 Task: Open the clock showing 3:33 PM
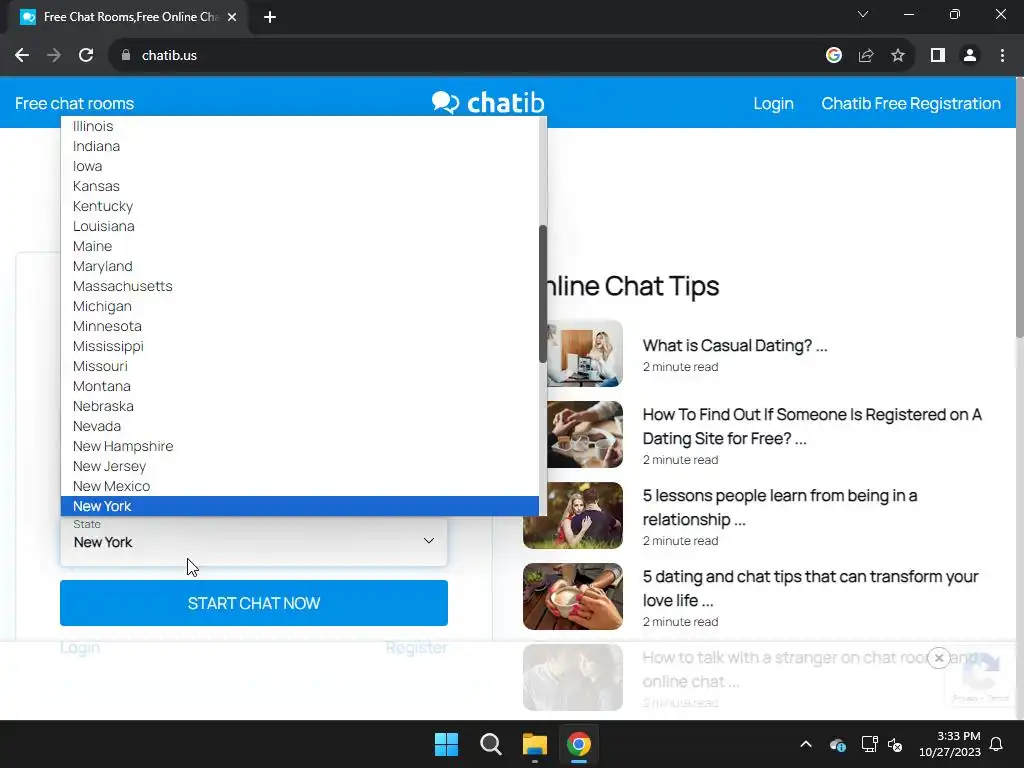[x=950, y=744]
